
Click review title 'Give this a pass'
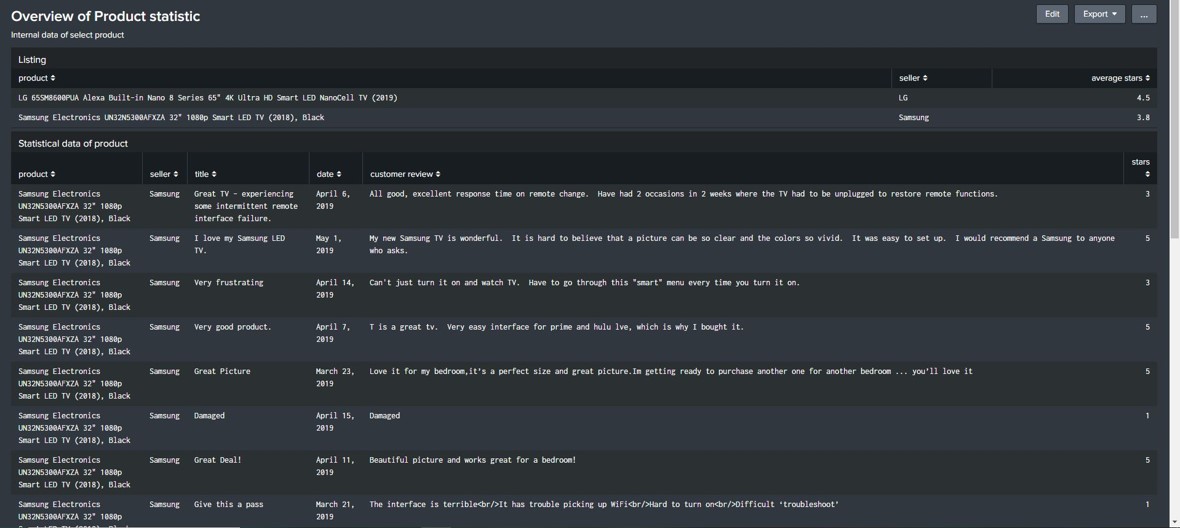click(x=229, y=505)
